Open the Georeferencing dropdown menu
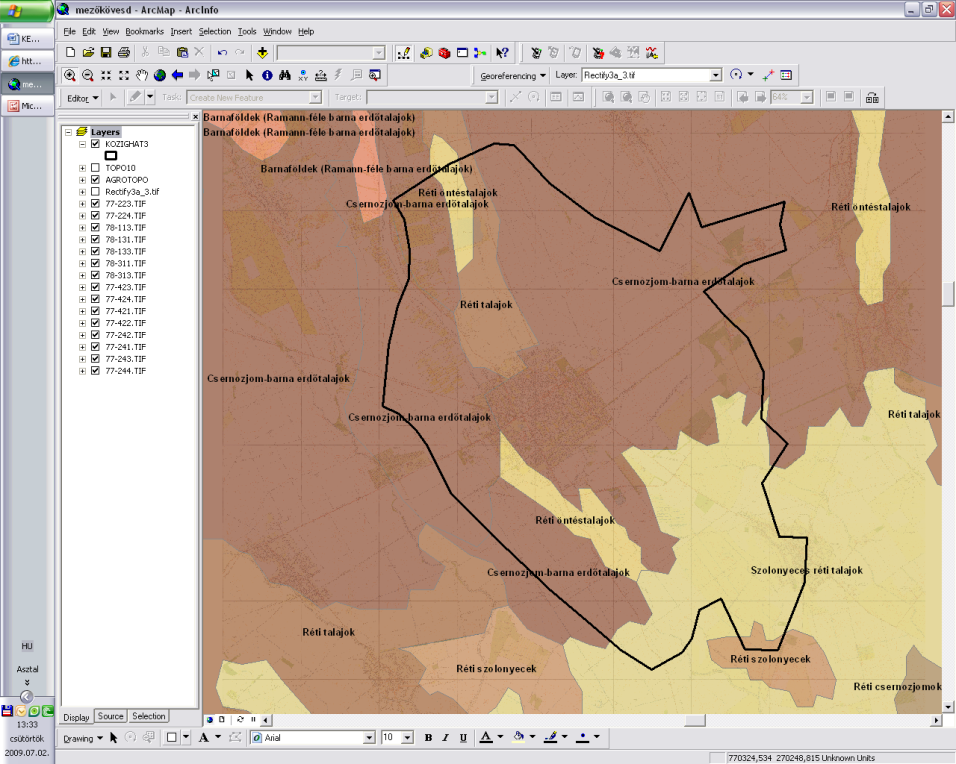The width and height of the screenshot is (956, 764). pos(512,76)
